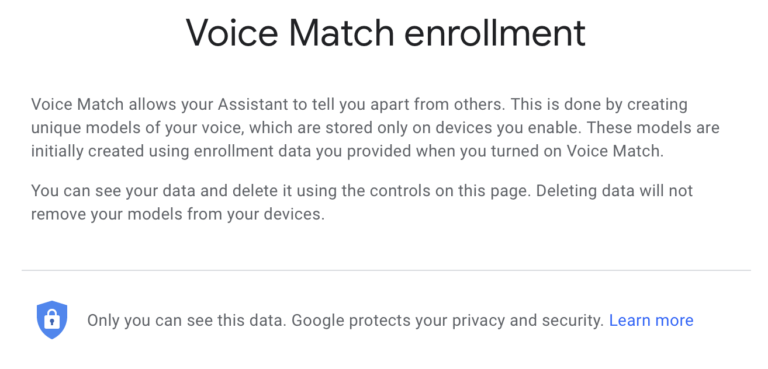This screenshot has width=768, height=369.
Task: Click the line beginning "You can see your data"
Action: tap(362, 191)
